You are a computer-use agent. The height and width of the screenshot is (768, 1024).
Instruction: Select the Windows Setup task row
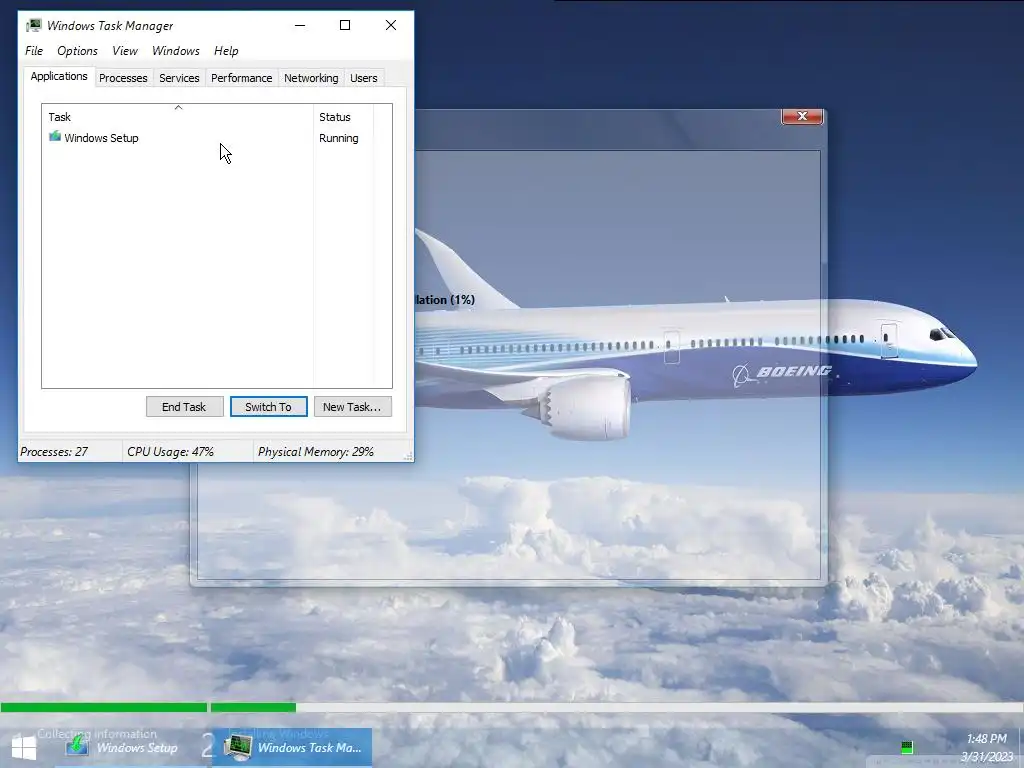tap(210, 138)
